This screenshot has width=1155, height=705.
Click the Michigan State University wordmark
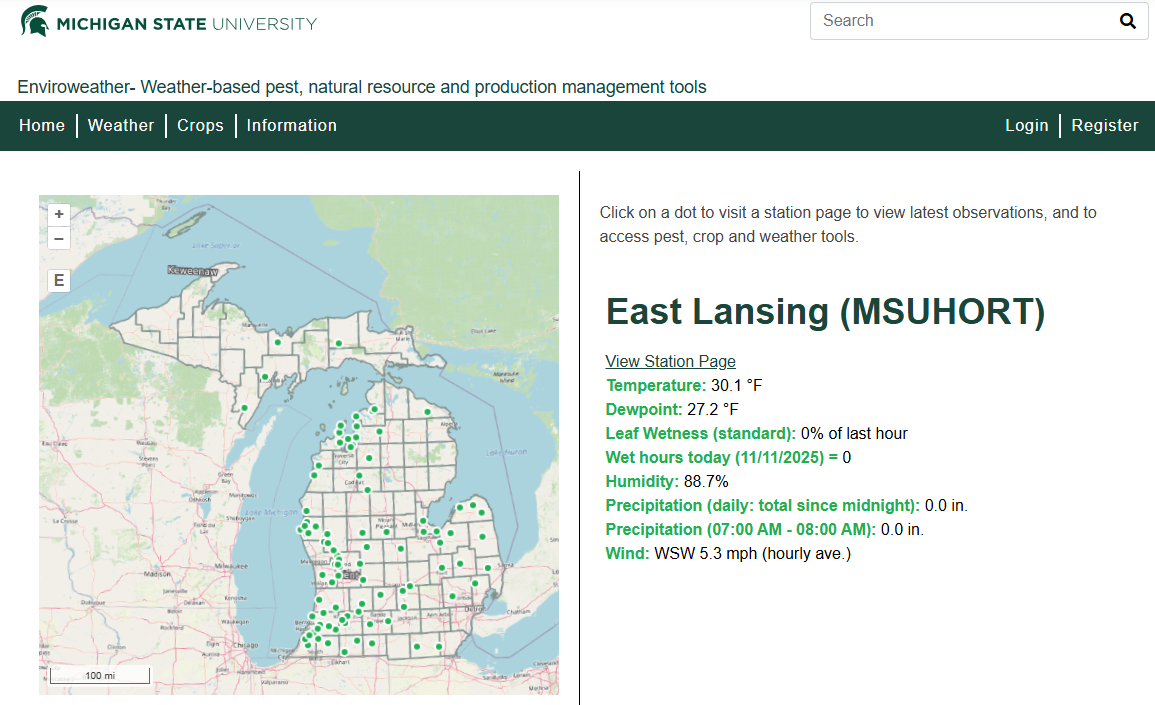pyautogui.click(x=187, y=23)
